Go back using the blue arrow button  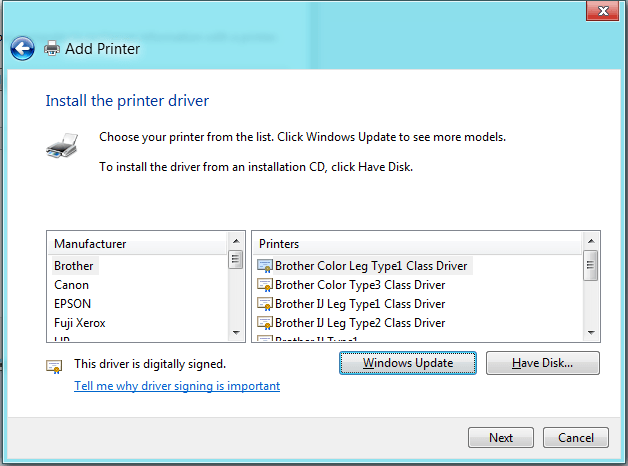22,48
